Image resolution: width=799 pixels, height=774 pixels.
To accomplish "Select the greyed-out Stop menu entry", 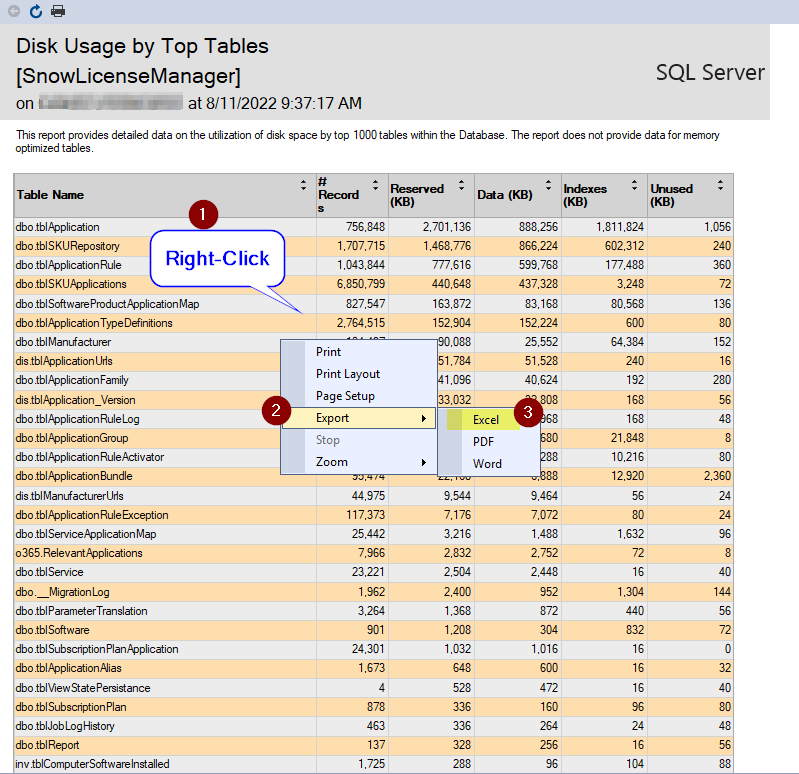I will 359,440.
